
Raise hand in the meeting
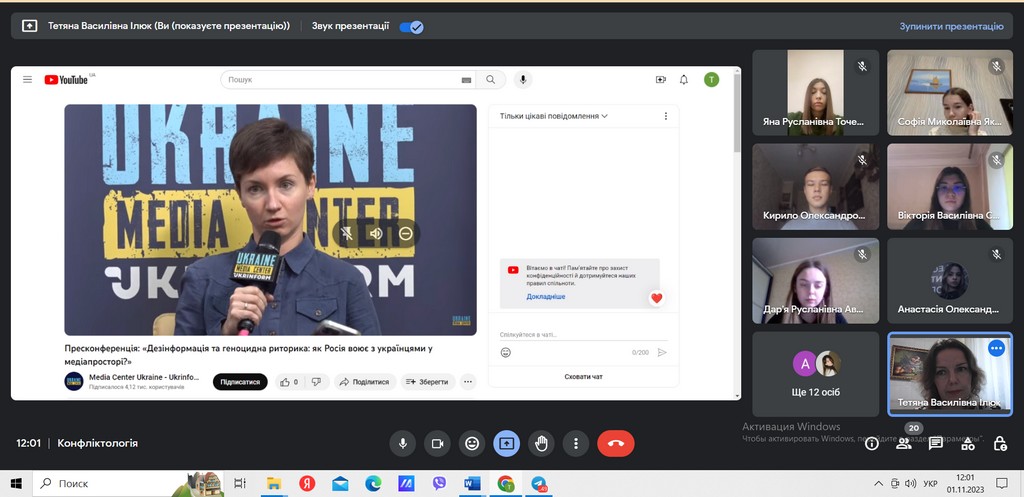(541, 443)
